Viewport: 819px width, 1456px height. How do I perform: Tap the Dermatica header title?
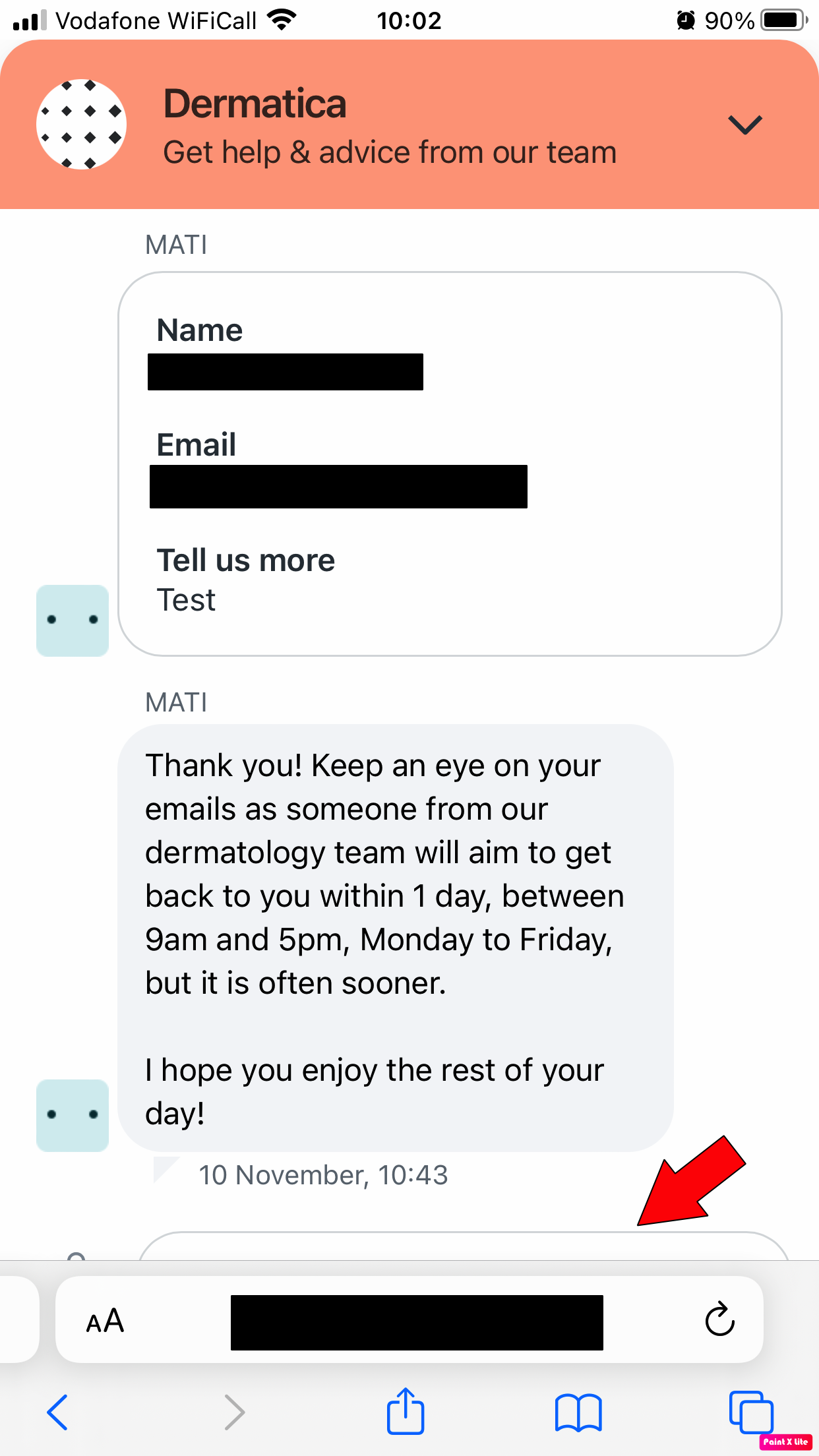click(255, 104)
